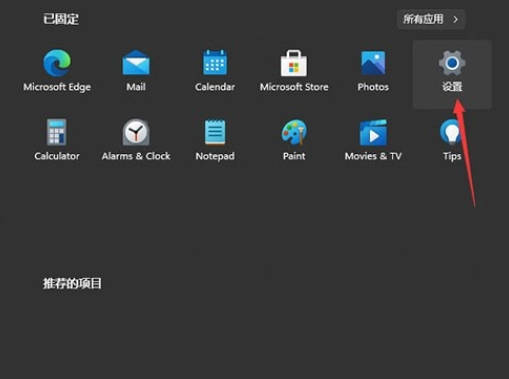Screen dimensions: 509x379
Task: Open Movies & TV
Action: coord(373,140)
